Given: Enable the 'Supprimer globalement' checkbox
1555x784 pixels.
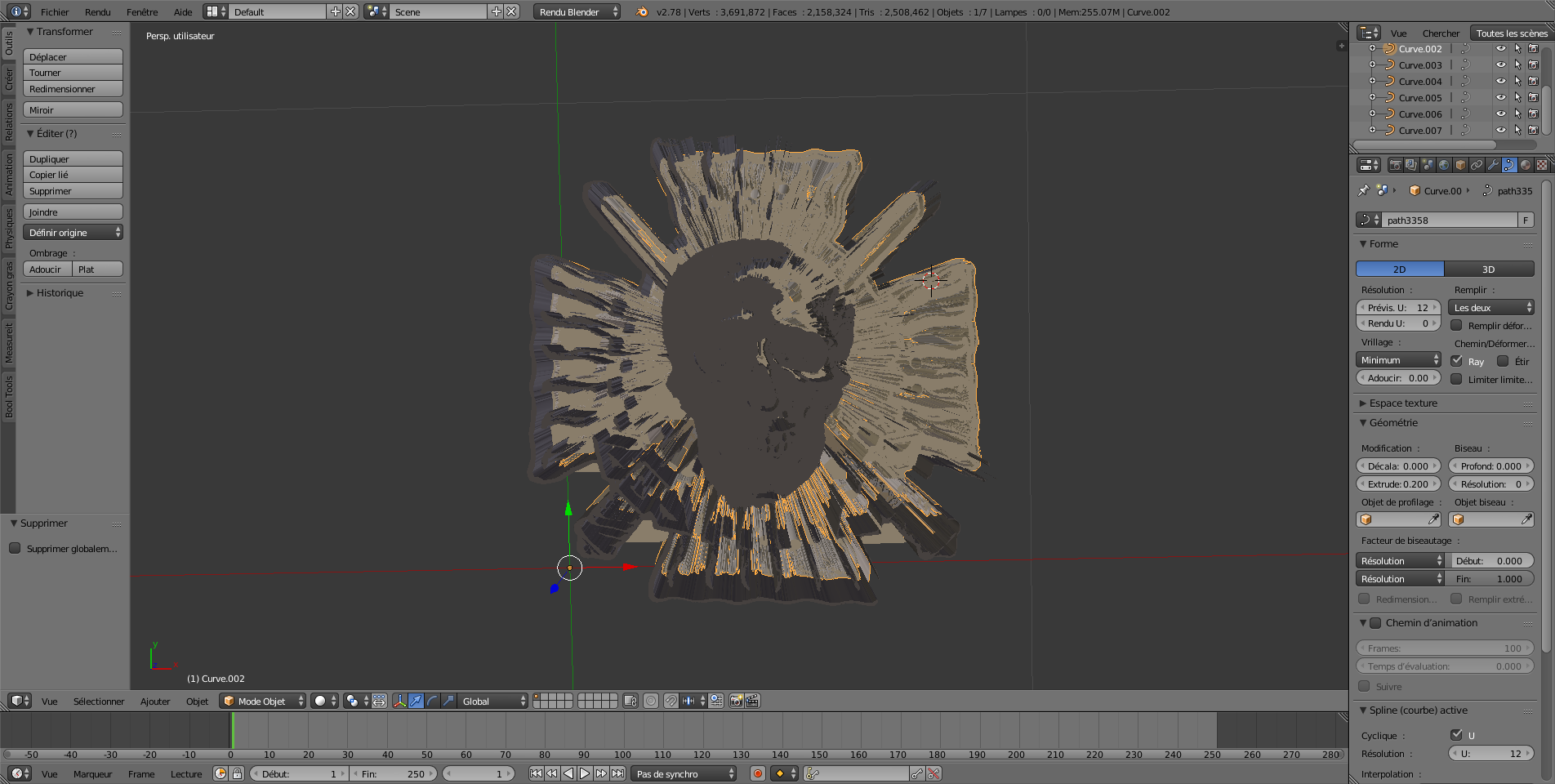Looking at the screenshot, I should coord(15,548).
